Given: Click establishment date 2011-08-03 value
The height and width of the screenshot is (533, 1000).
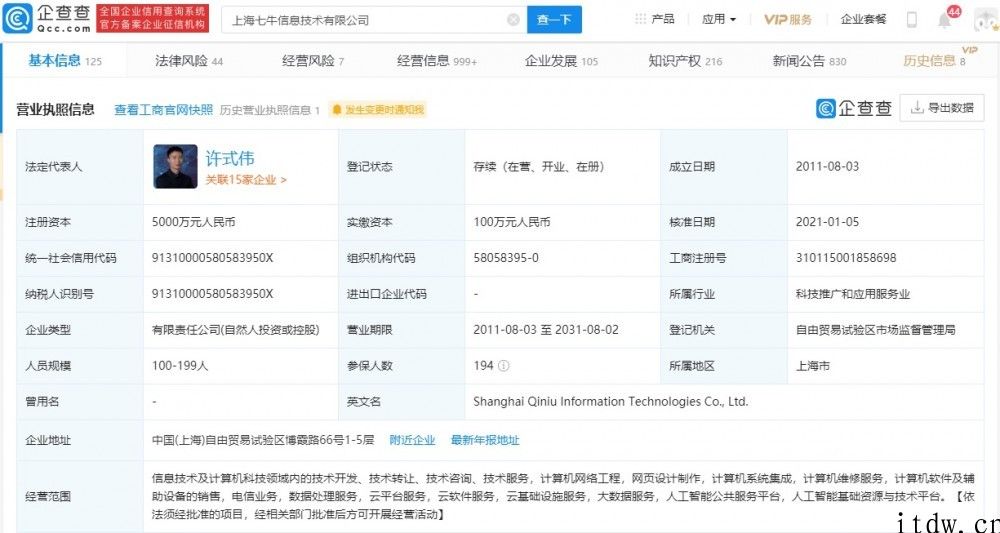Looking at the screenshot, I should click(x=827, y=166).
